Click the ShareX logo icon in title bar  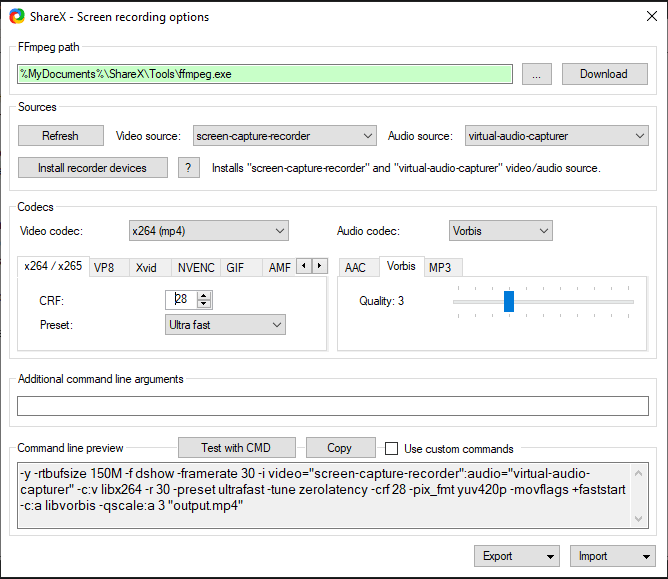[x=17, y=17]
